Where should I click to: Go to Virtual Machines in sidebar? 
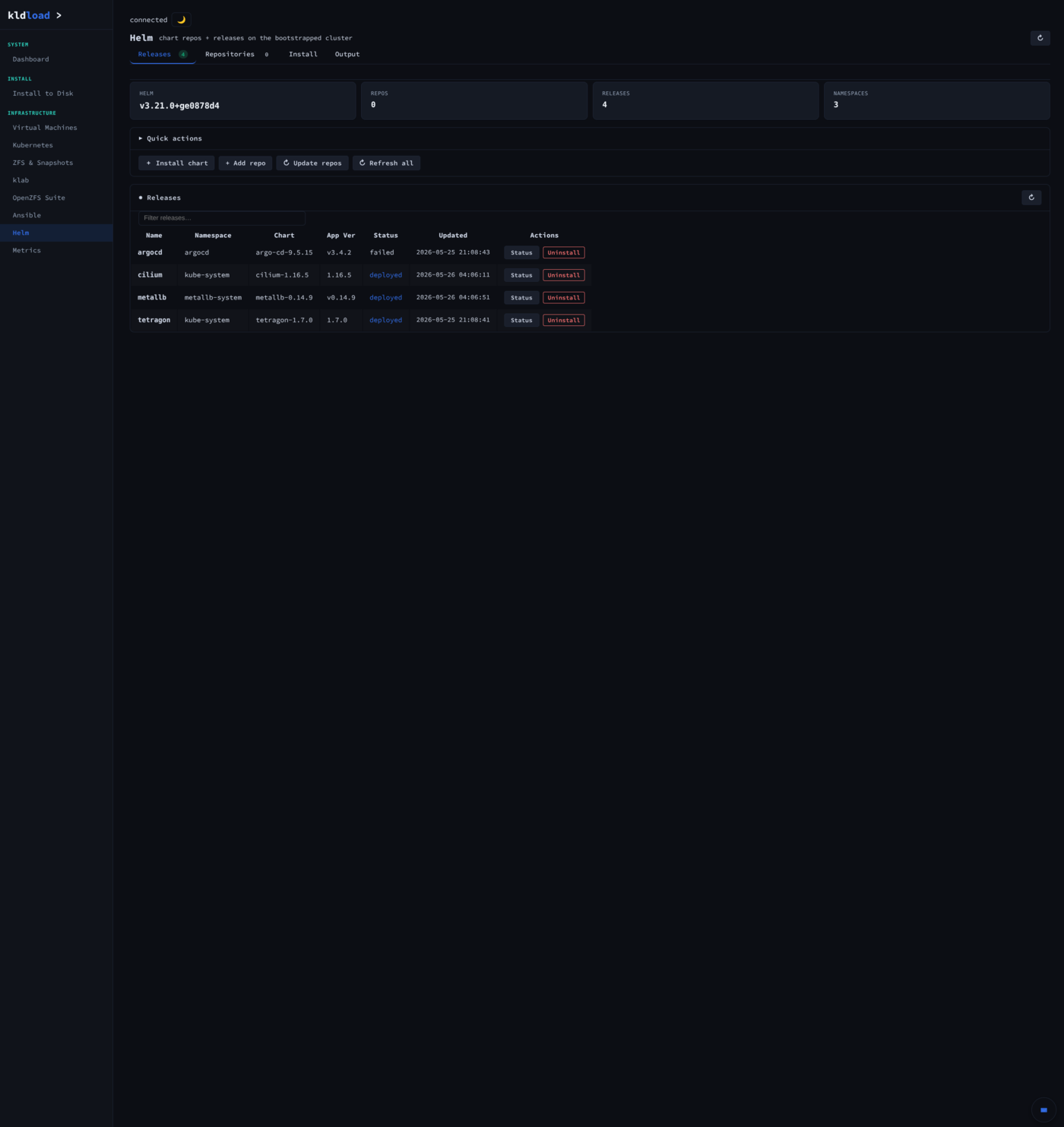pos(56,128)
